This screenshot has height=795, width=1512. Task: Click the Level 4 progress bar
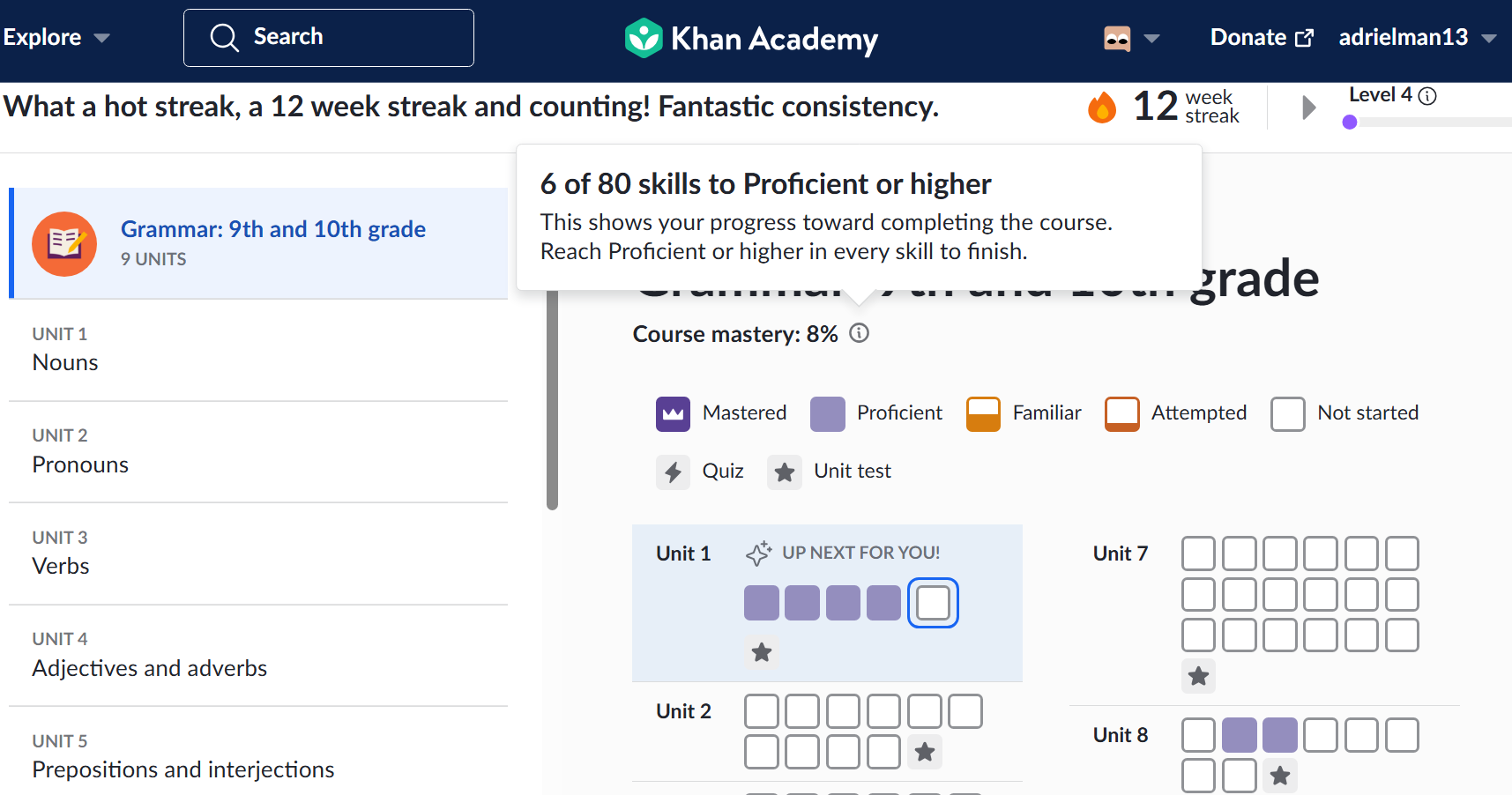(1427, 123)
